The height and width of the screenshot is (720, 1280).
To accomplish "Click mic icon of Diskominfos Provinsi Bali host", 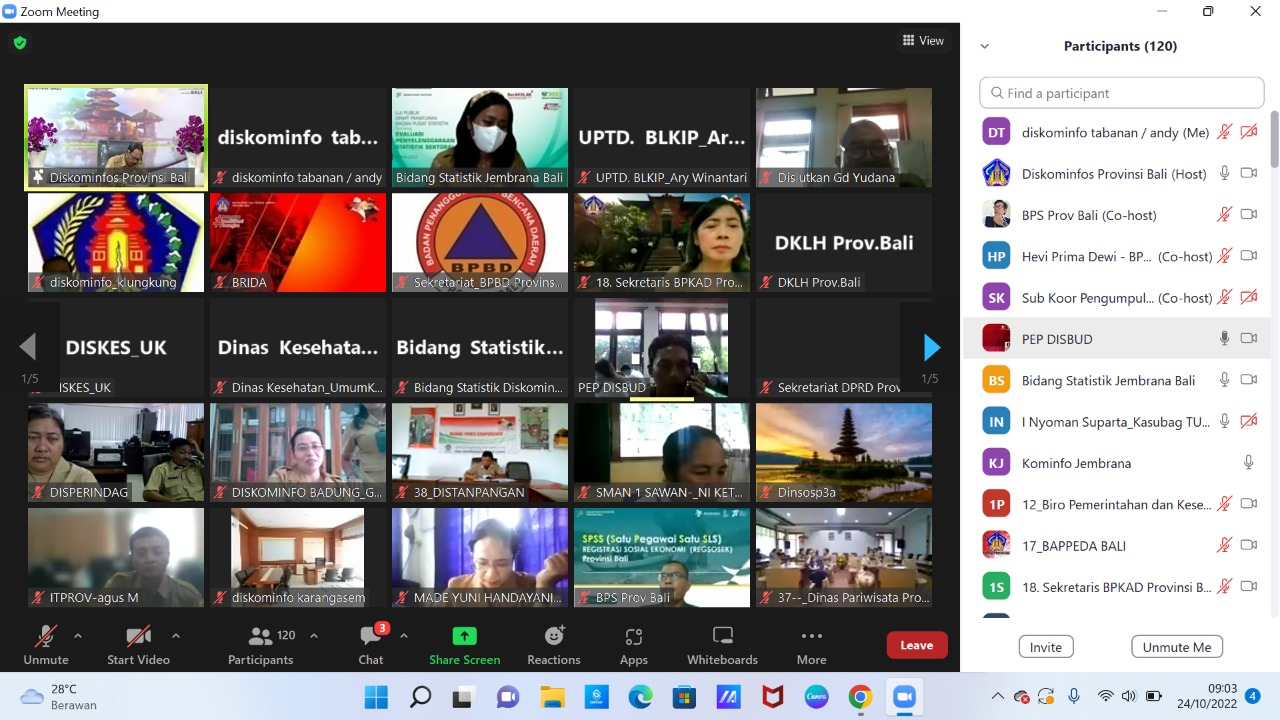I will pos(1224,173).
